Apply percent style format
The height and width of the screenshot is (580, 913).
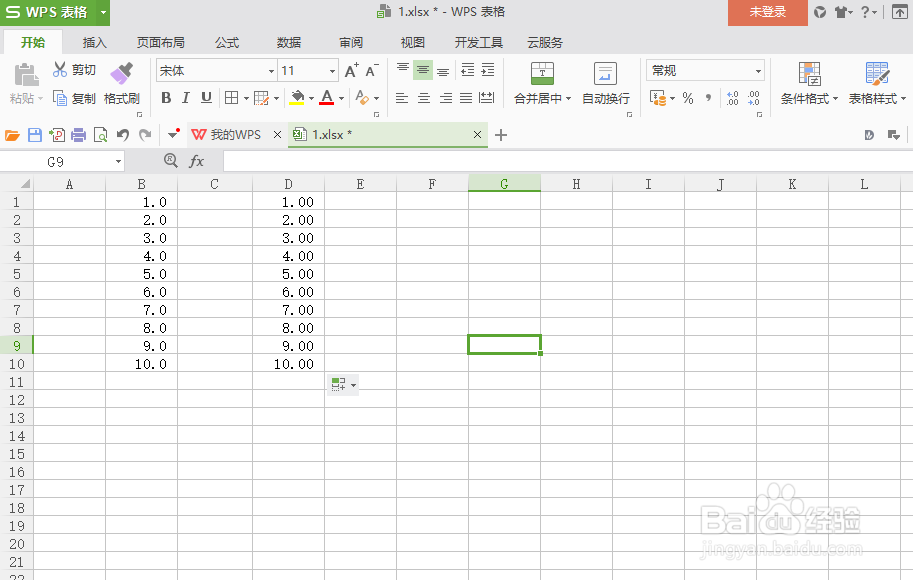(688, 98)
